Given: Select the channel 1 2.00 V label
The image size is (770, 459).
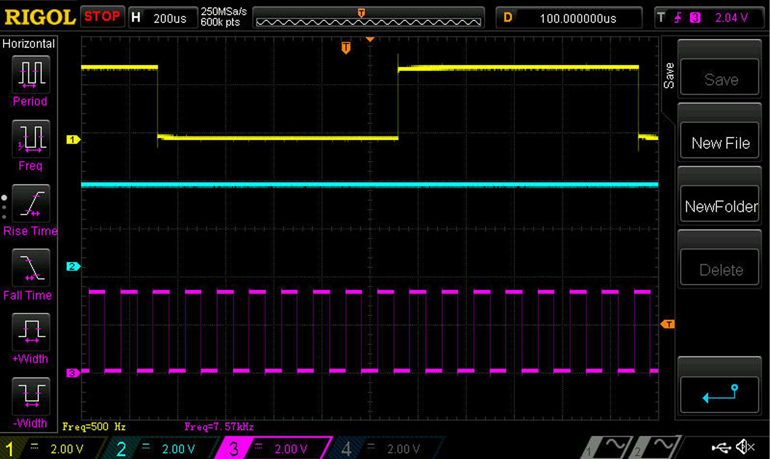Looking at the screenshot, I should [67, 449].
